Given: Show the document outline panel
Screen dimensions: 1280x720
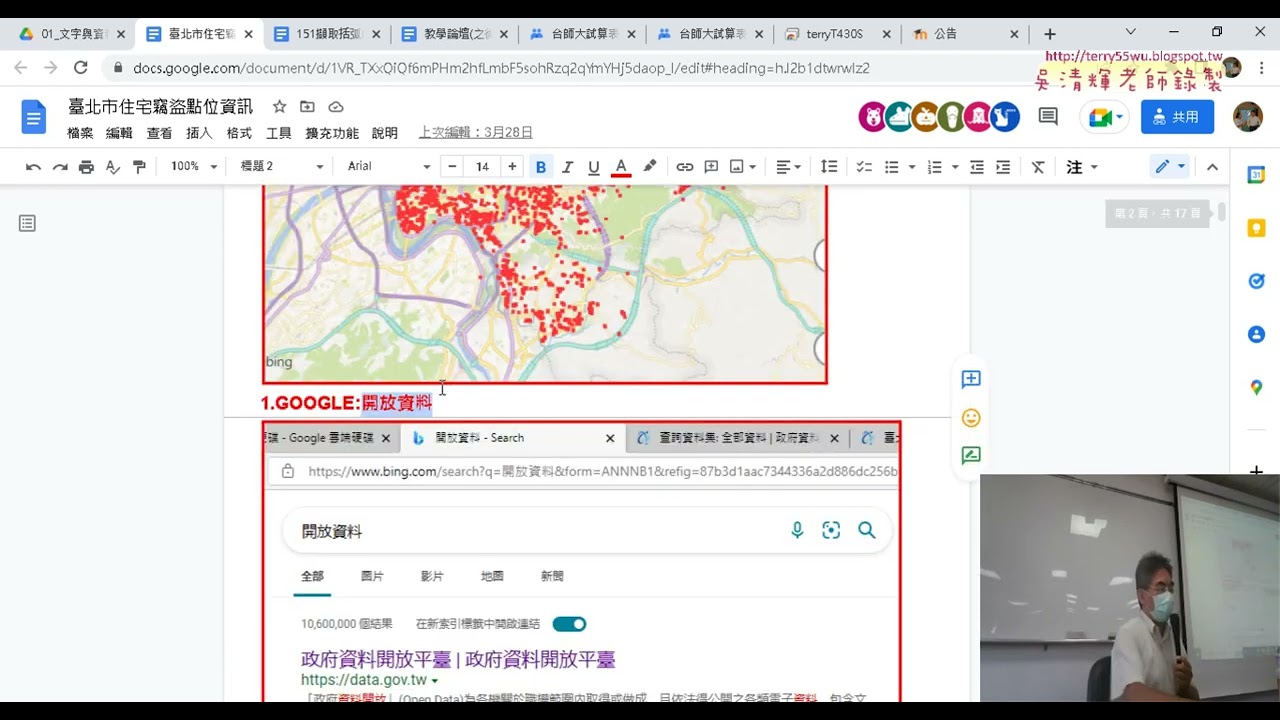Looking at the screenshot, I should pos(27,223).
